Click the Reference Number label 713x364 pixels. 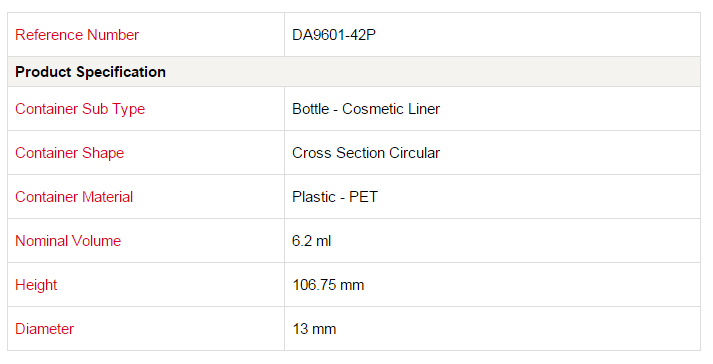pos(77,35)
